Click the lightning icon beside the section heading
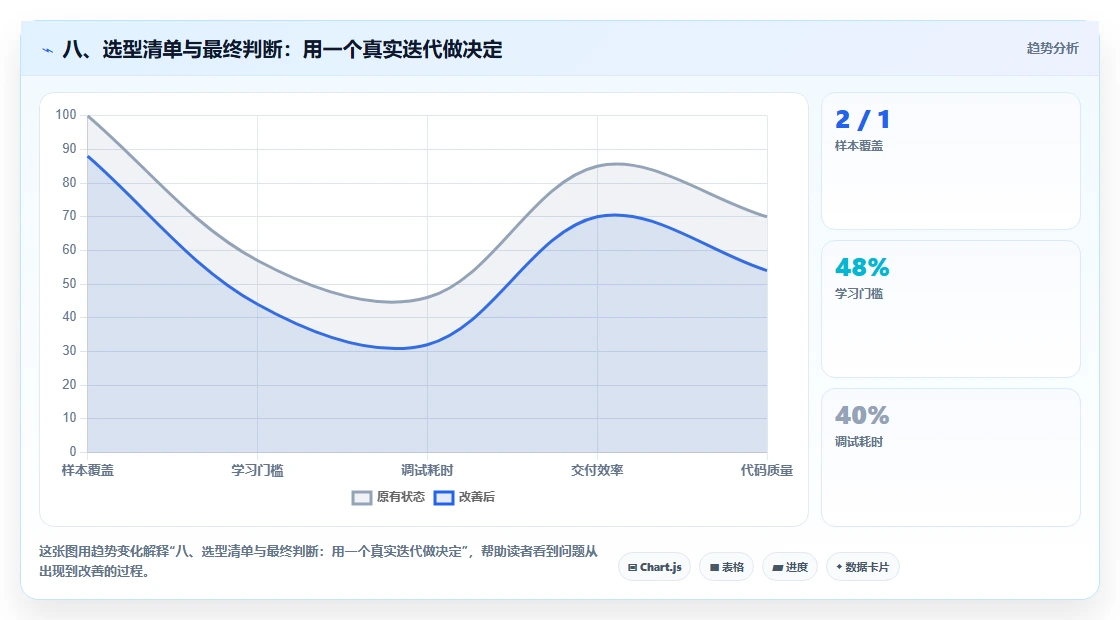 (48, 50)
